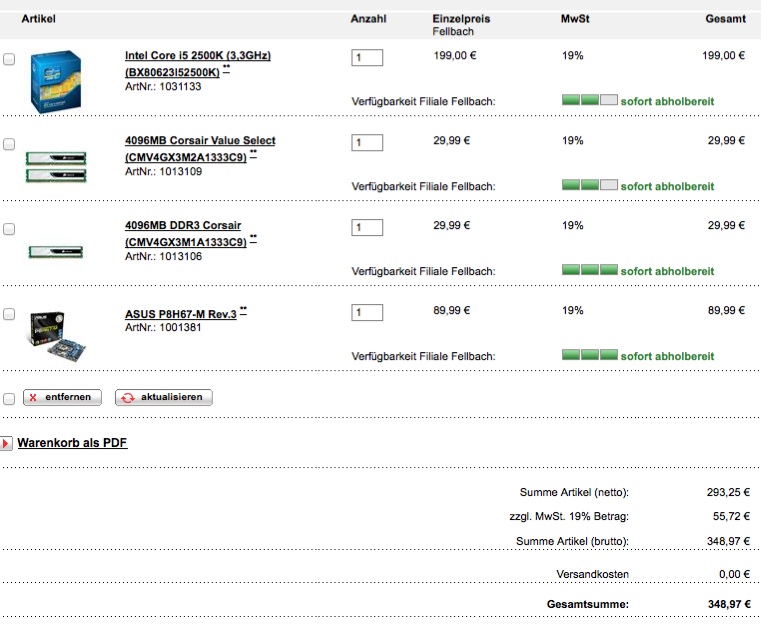Screen dimensions: 768x635
Task: Tick the checkbox next to entfernen button
Action: tap(9, 399)
